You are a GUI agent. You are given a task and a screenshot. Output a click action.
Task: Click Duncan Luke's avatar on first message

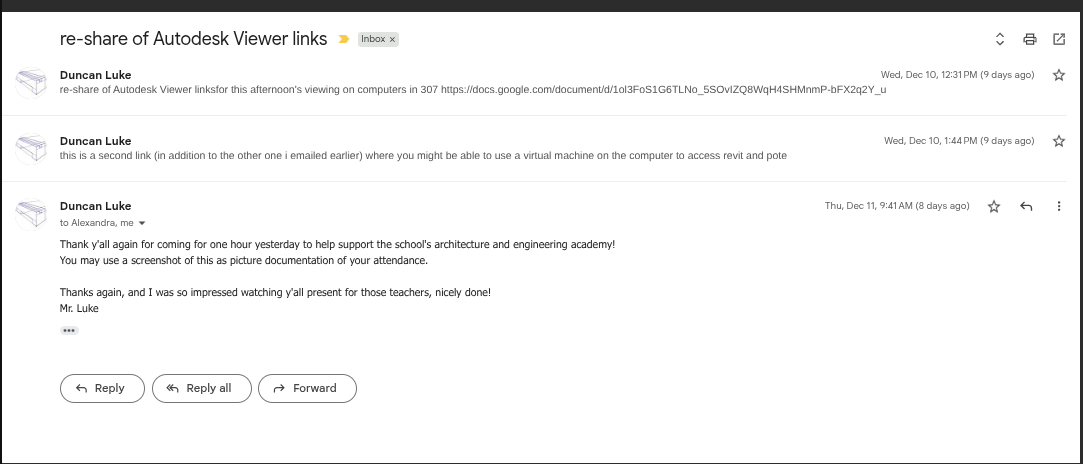tap(33, 82)
